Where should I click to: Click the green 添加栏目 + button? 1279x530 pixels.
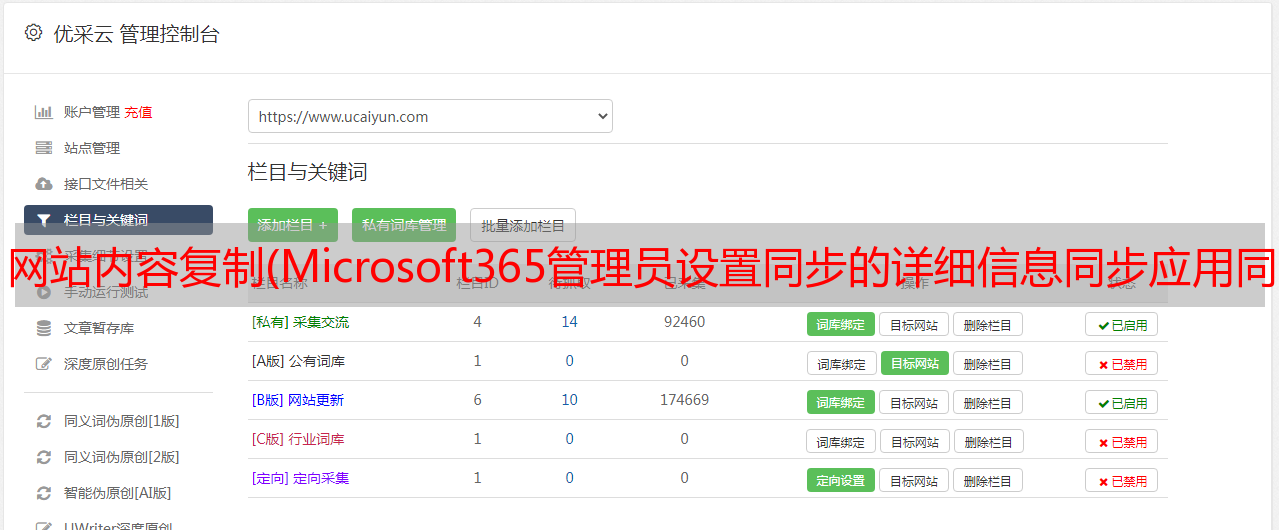pos(293,225)
